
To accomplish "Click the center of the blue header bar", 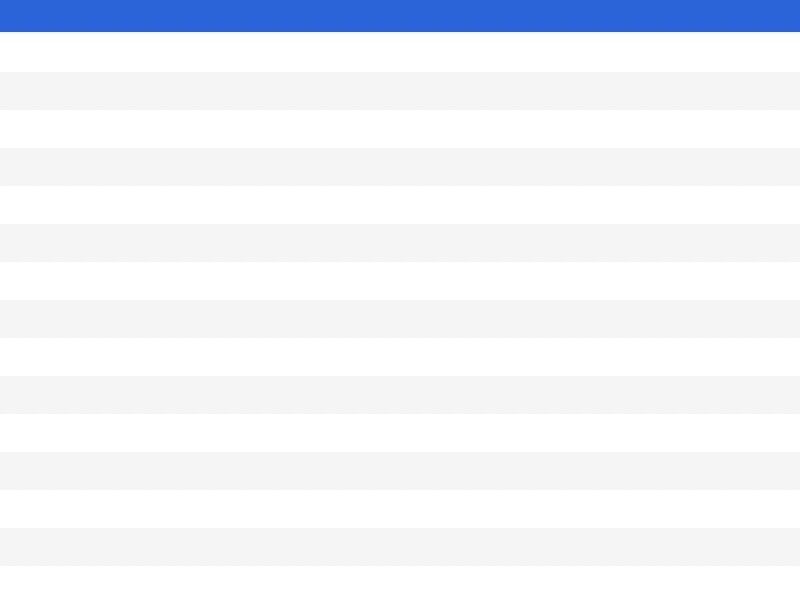I will (x=400, y=16).
